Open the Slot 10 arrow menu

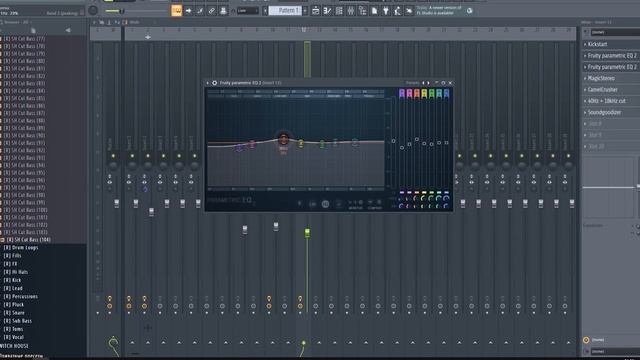point(585,147)
